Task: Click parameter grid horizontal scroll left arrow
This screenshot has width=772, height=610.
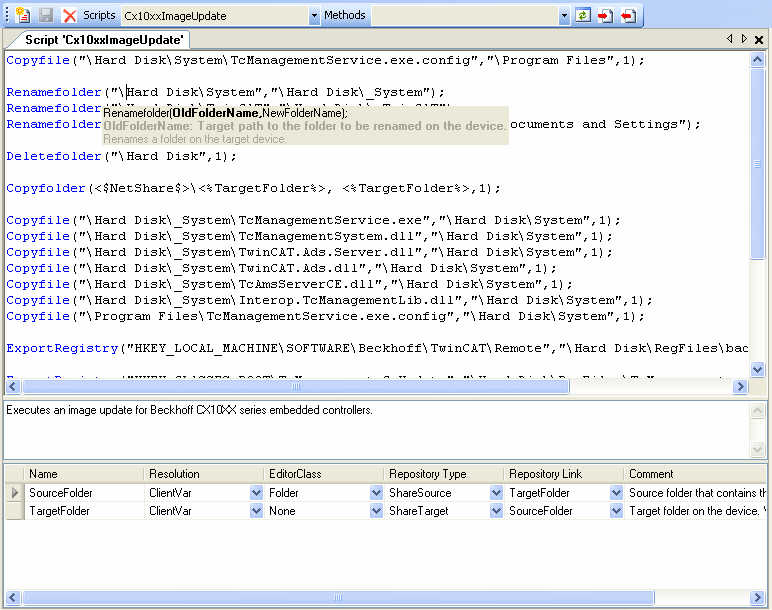Action: coord(13,598)
